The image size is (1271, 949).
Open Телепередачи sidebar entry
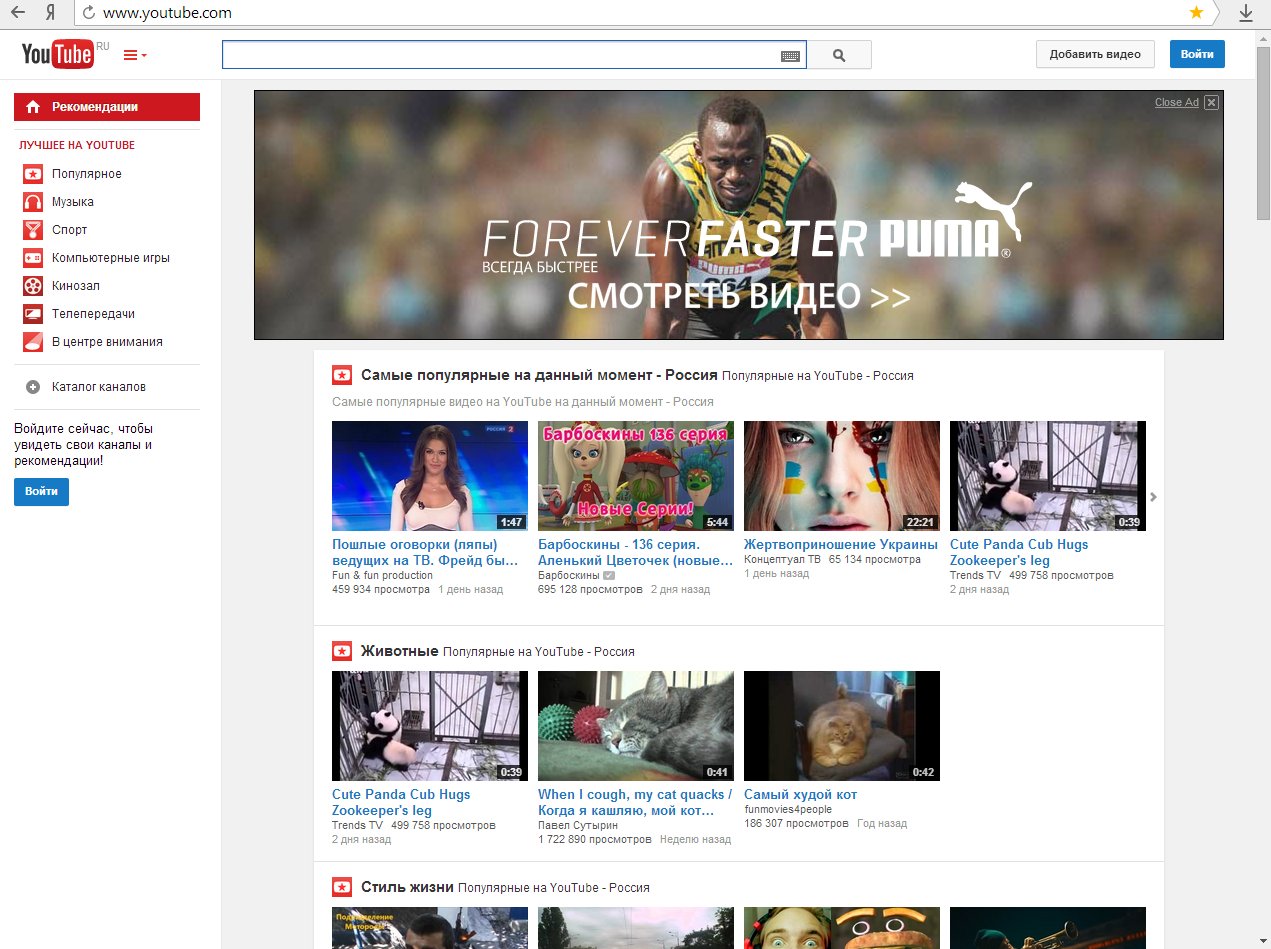pos(93,314)
